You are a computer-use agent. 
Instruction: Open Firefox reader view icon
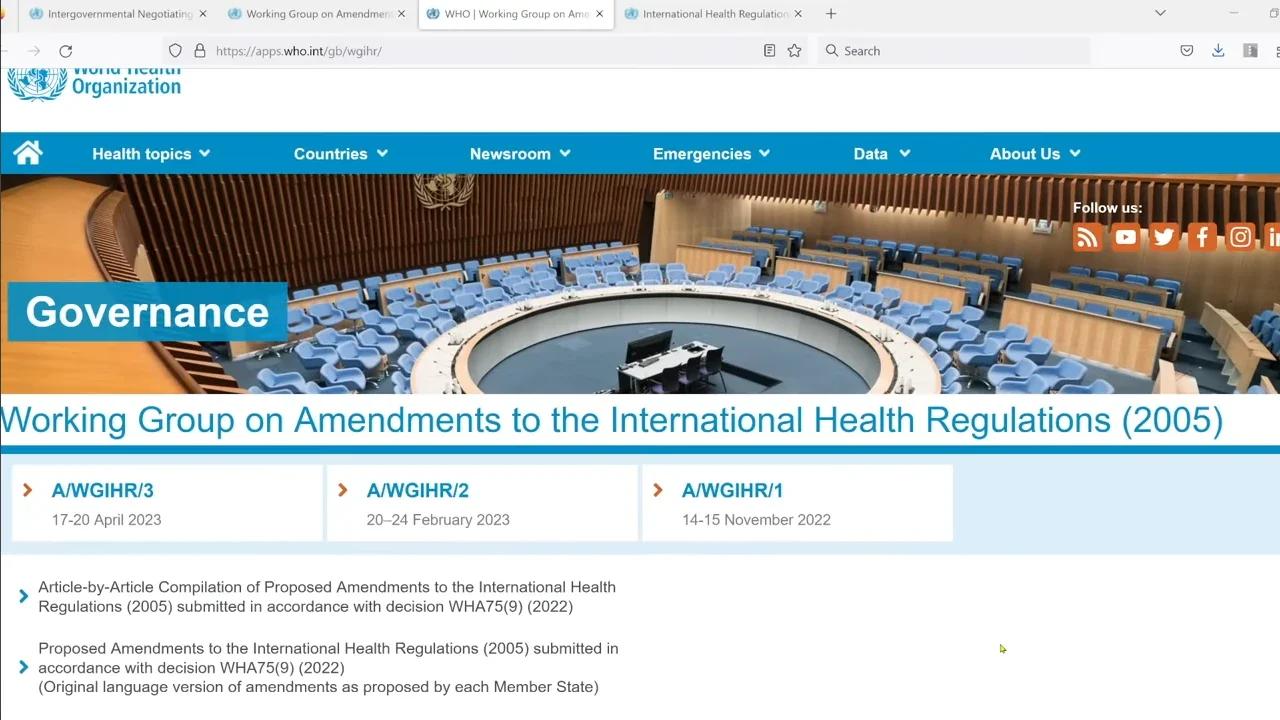768,50
